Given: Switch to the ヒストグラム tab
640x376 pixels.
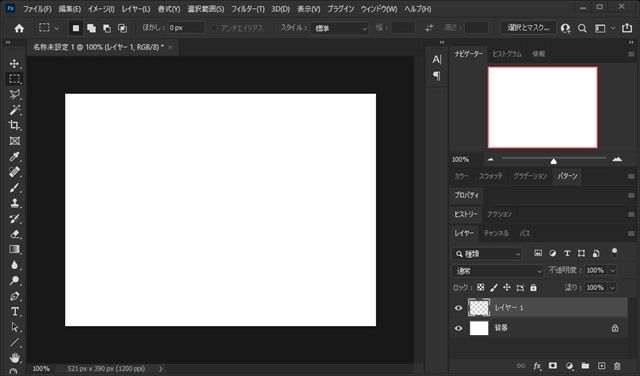Looking at the screenshot, I should pyautogui.click(x=507, y=54).
